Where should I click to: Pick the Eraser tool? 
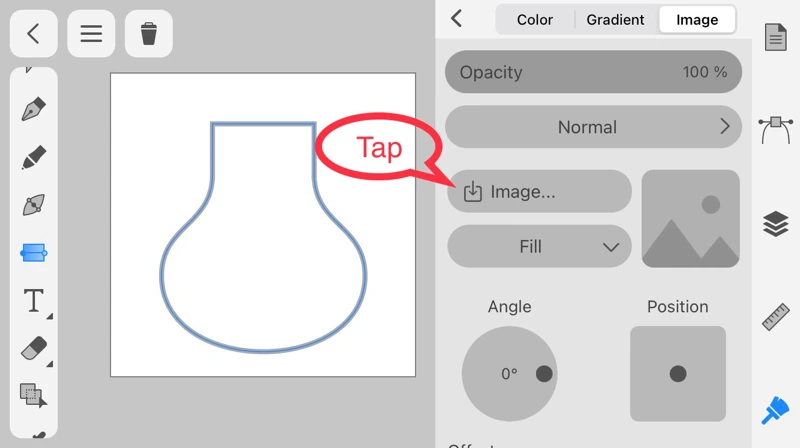[x=34, y=348]
